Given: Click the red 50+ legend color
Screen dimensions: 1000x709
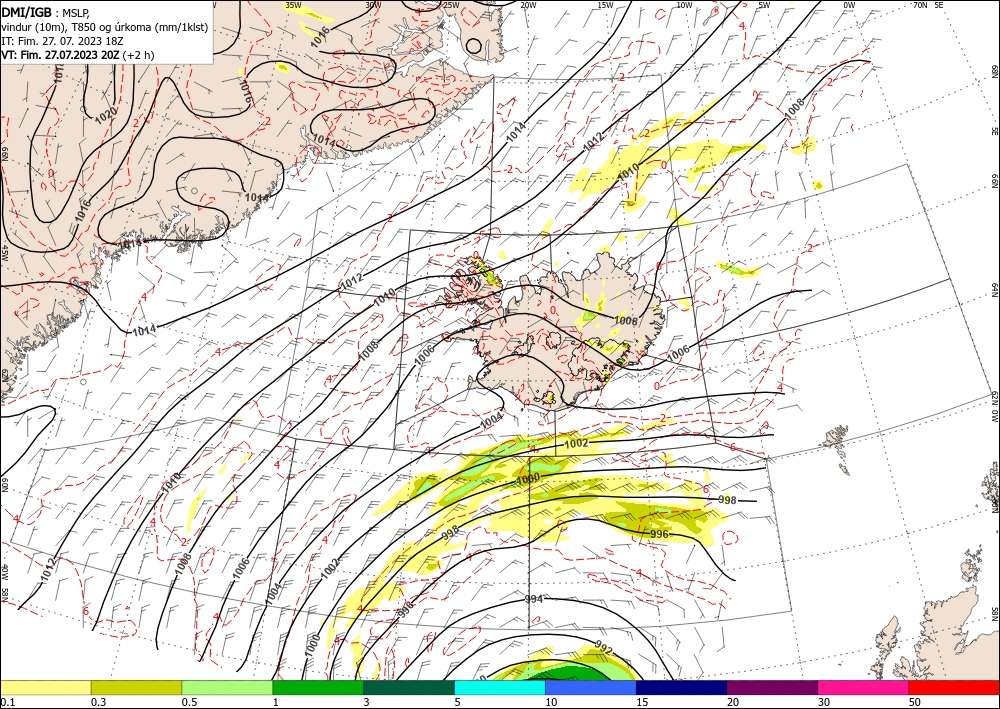Looking at the screenshot, I should tap(954, 687).
